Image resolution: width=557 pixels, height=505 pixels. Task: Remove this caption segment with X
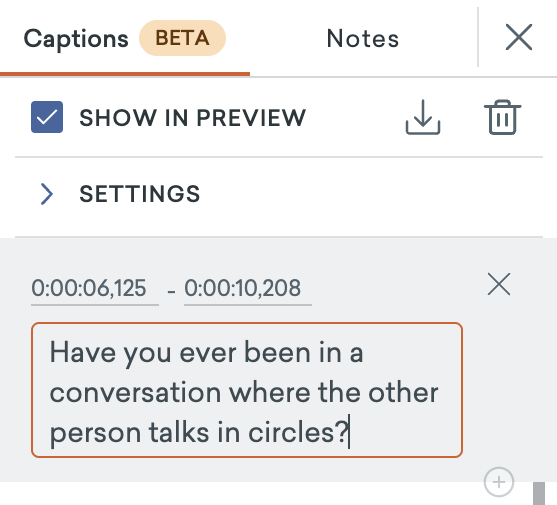point(499,284)
